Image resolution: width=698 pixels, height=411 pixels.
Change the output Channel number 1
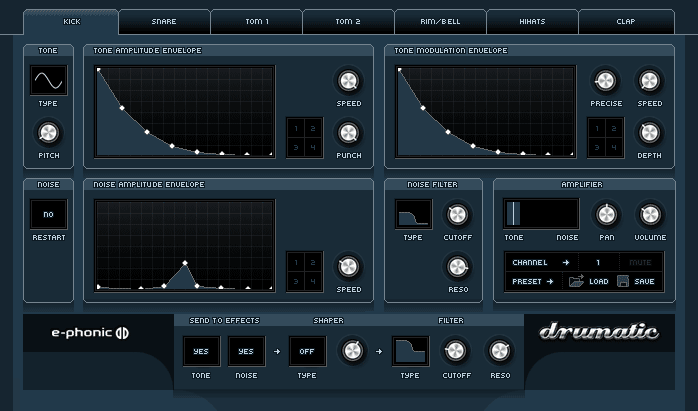(598, 262)
